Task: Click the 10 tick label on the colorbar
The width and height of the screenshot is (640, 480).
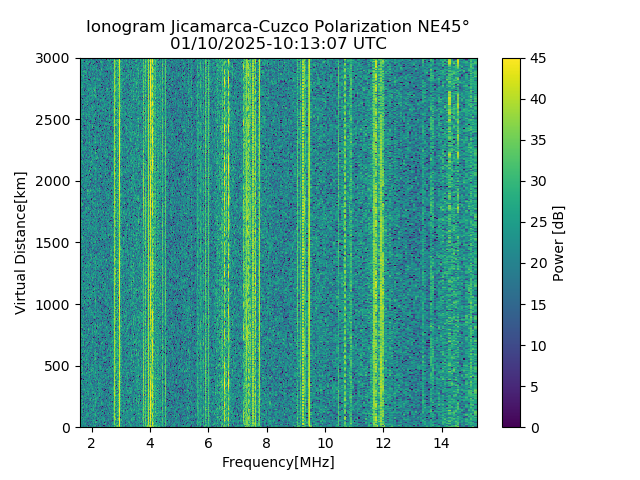Action: click(538, 346)
